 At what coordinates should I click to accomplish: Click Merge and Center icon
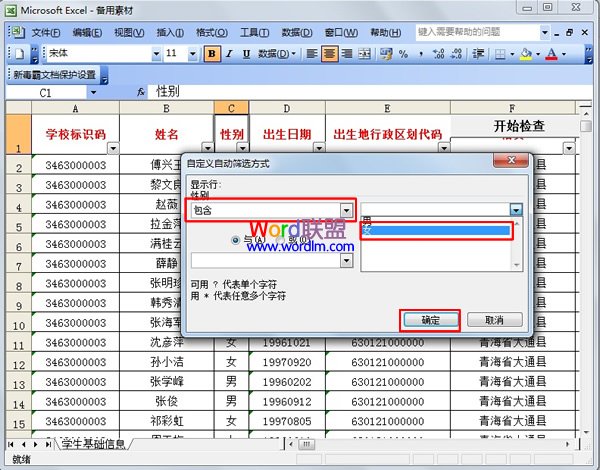(364, 54)
